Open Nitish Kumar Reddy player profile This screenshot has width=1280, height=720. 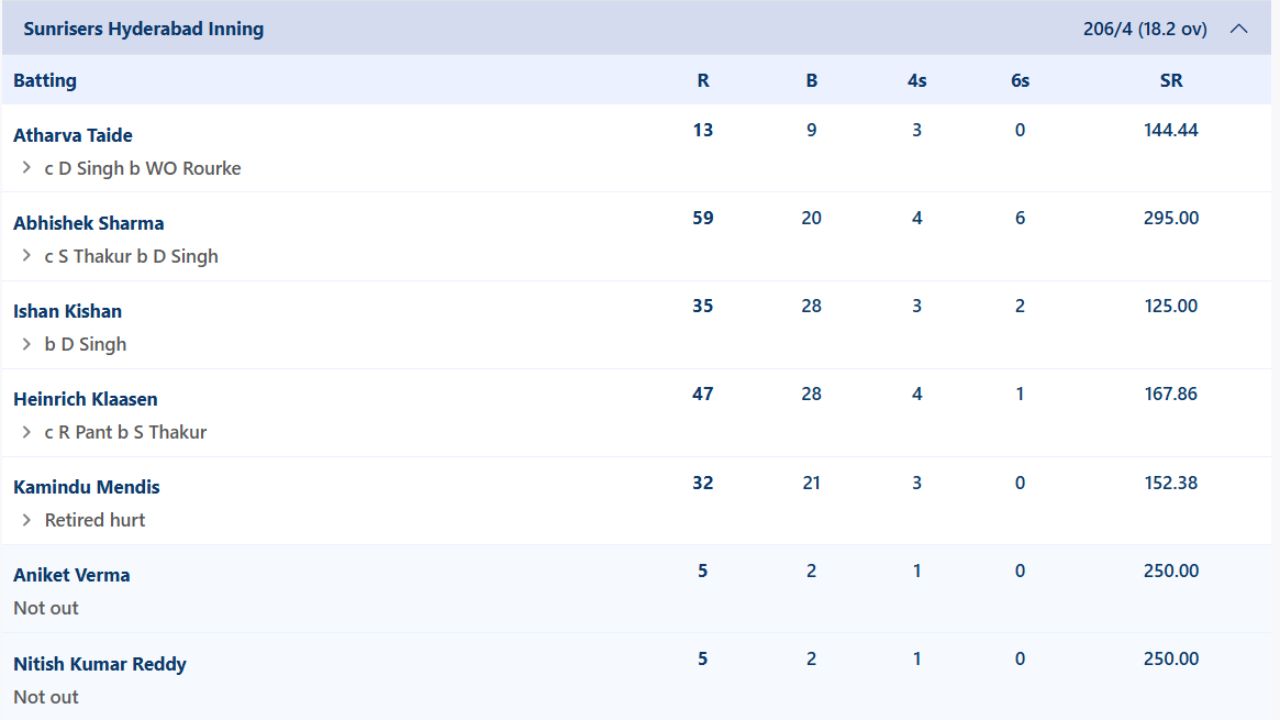coord(100,664)
